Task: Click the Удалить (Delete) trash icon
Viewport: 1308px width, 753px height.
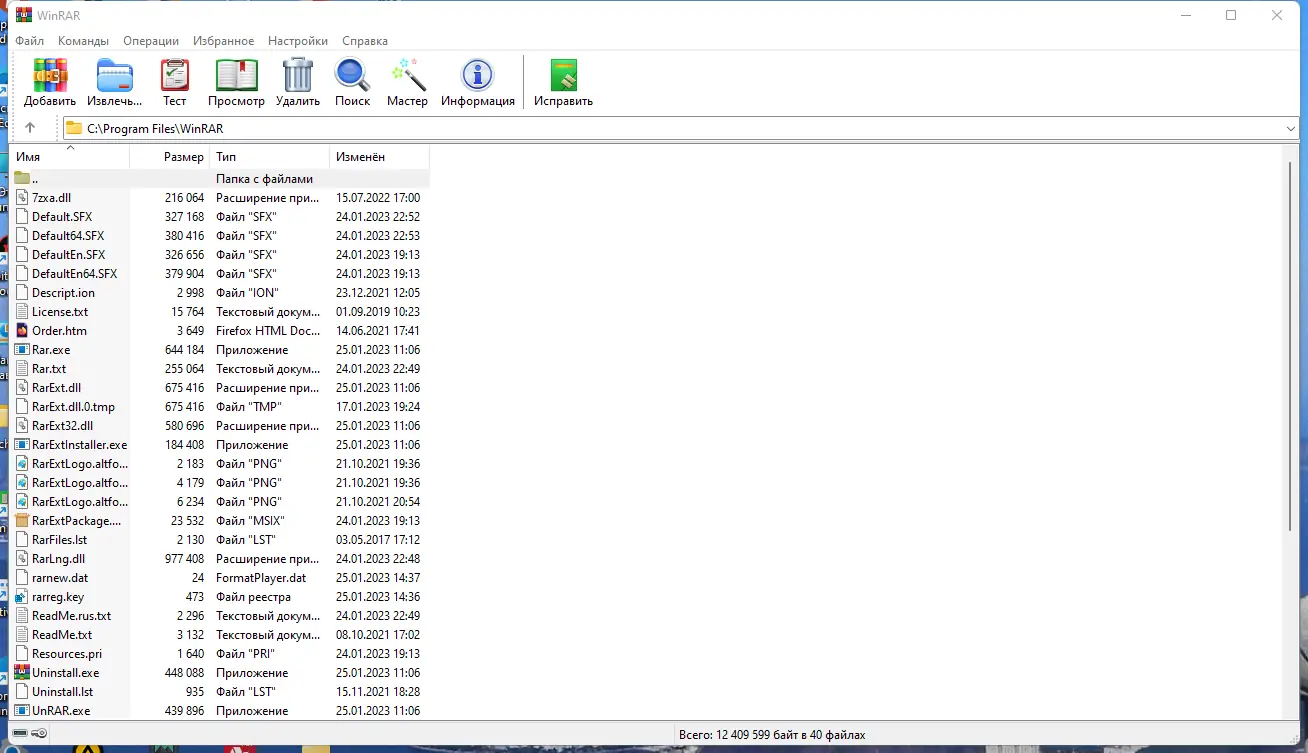Action: coord(298,75)
